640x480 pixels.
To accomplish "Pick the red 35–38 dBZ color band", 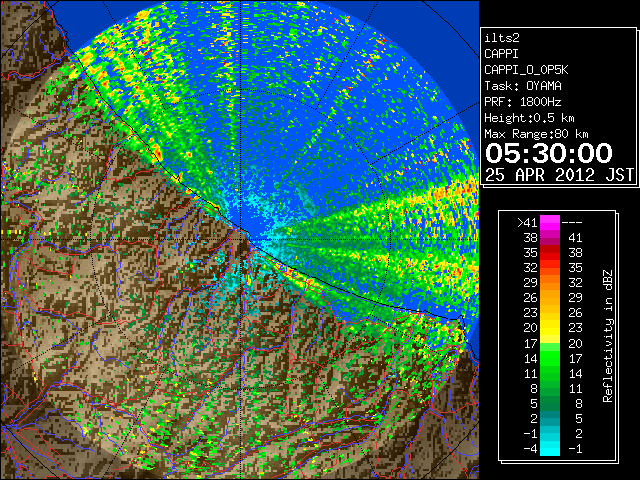I will (549, 253).
